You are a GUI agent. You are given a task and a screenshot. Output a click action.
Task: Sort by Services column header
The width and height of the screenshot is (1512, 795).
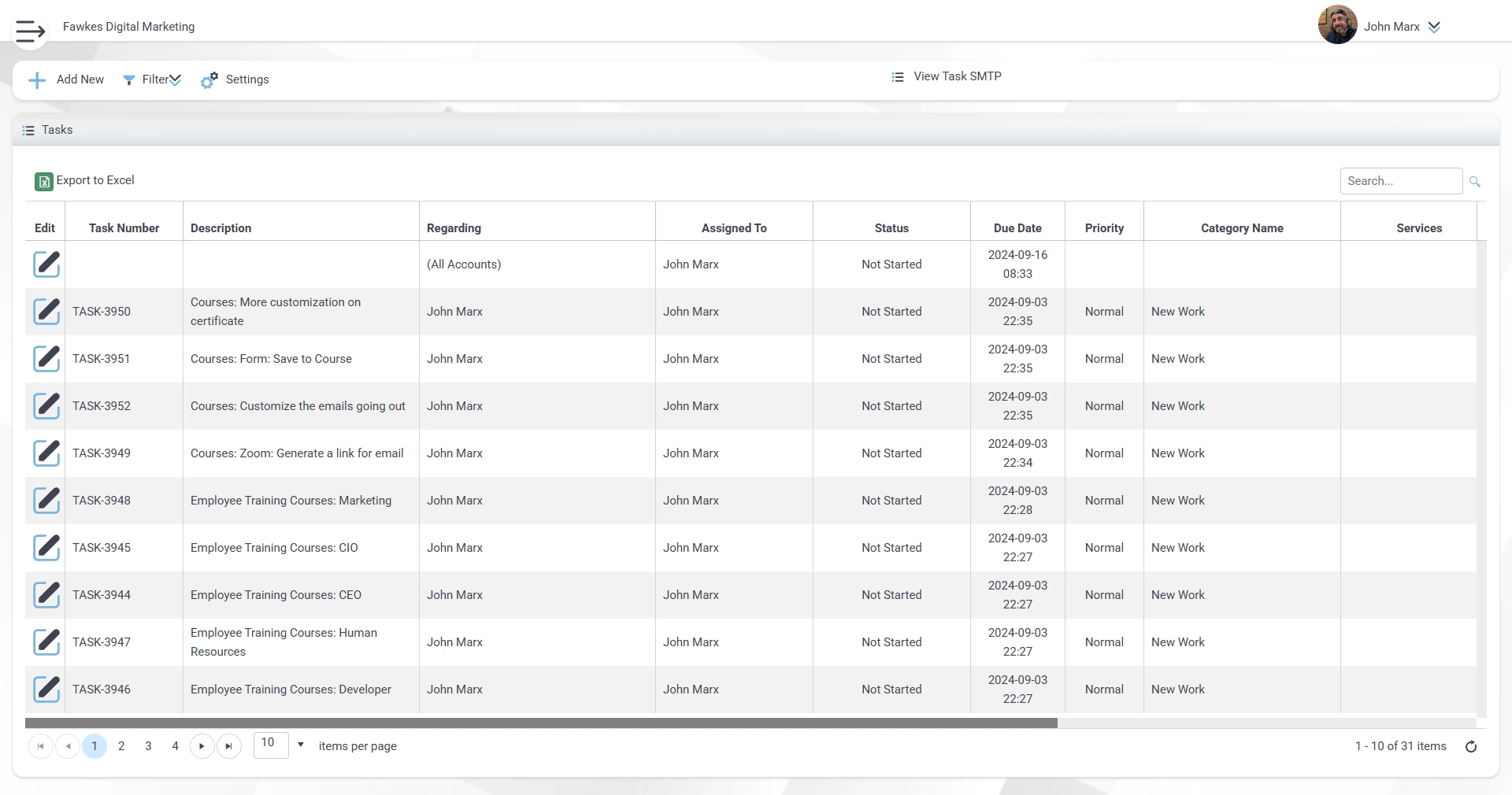coord(1419,228)
